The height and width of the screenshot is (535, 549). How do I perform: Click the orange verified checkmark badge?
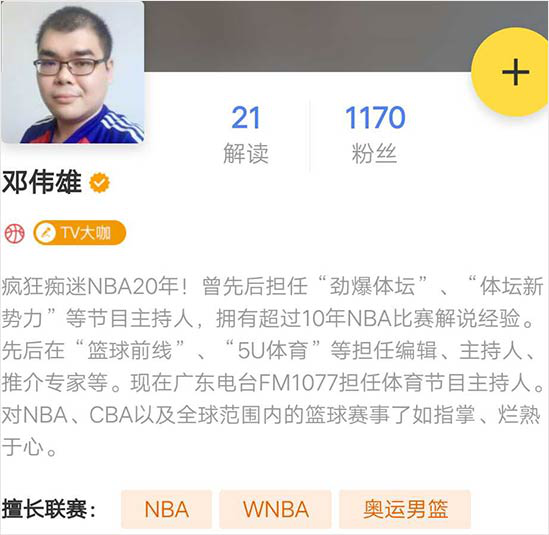tap(99, 182)
